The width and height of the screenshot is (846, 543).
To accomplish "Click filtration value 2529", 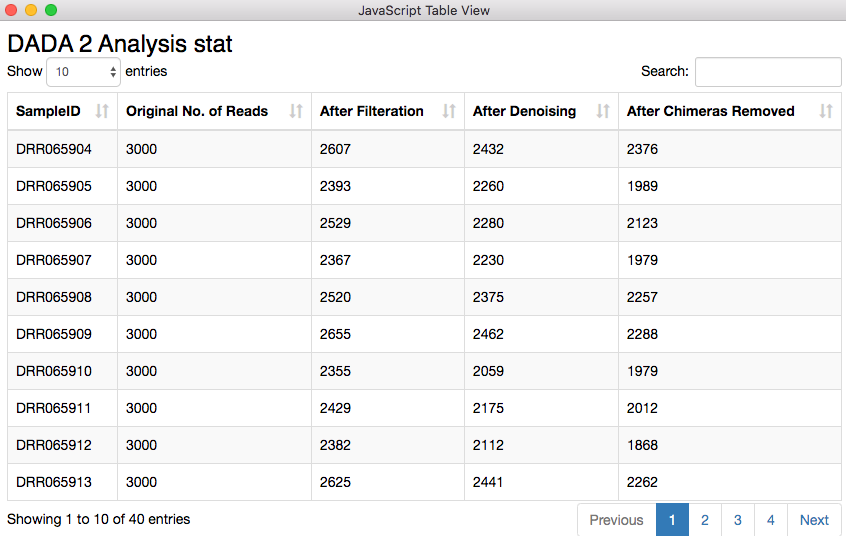I will pos(335,223).
